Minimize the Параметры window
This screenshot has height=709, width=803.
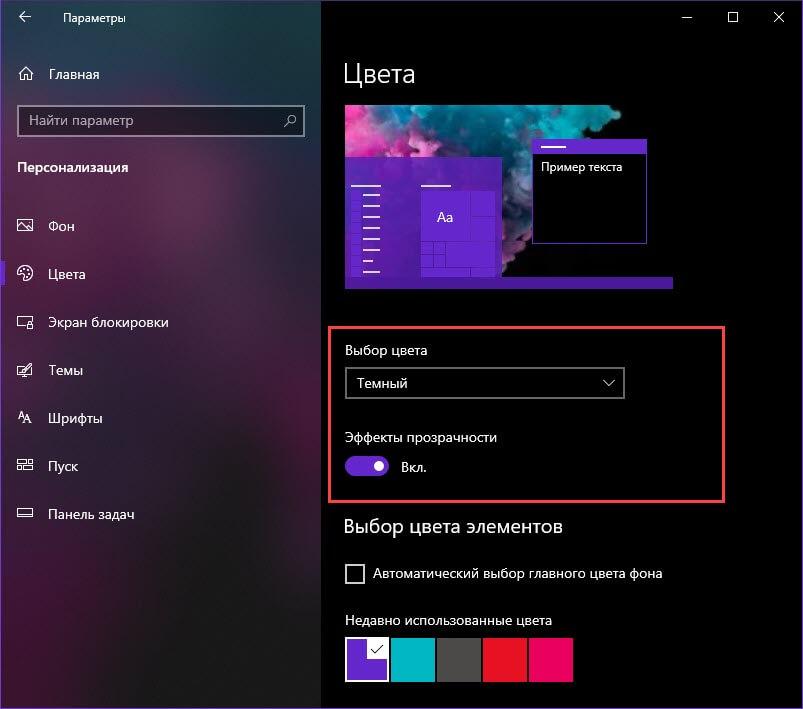pyautogui.click(x=687, y=17)
